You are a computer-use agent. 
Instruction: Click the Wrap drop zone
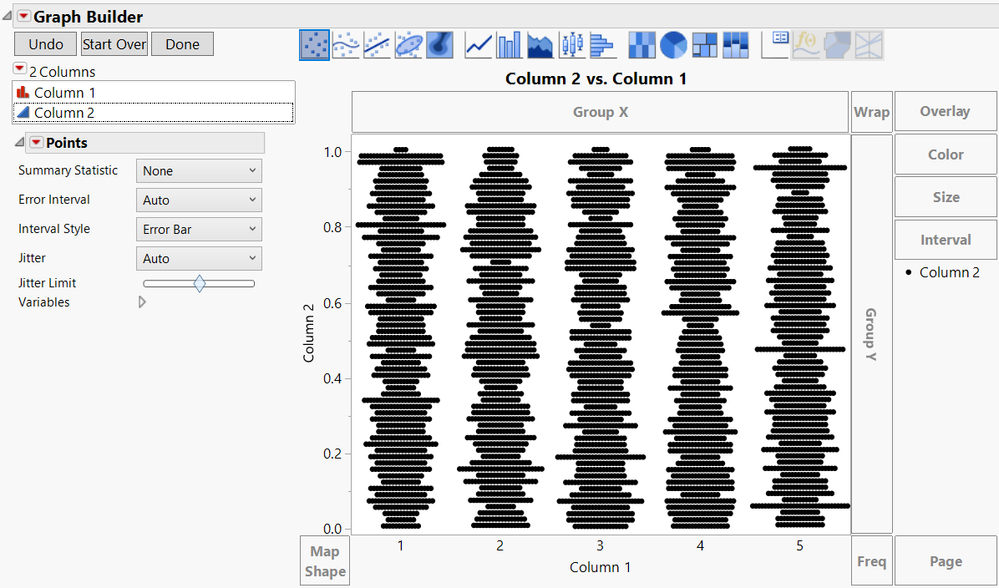click(872, 111)
